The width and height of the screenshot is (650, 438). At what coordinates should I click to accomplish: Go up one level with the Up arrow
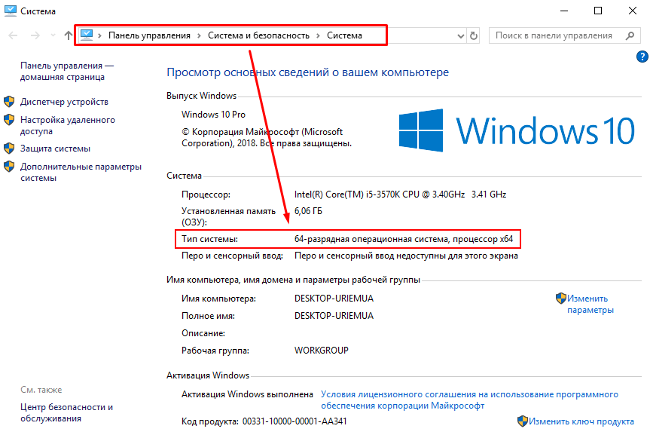[67, 35]
